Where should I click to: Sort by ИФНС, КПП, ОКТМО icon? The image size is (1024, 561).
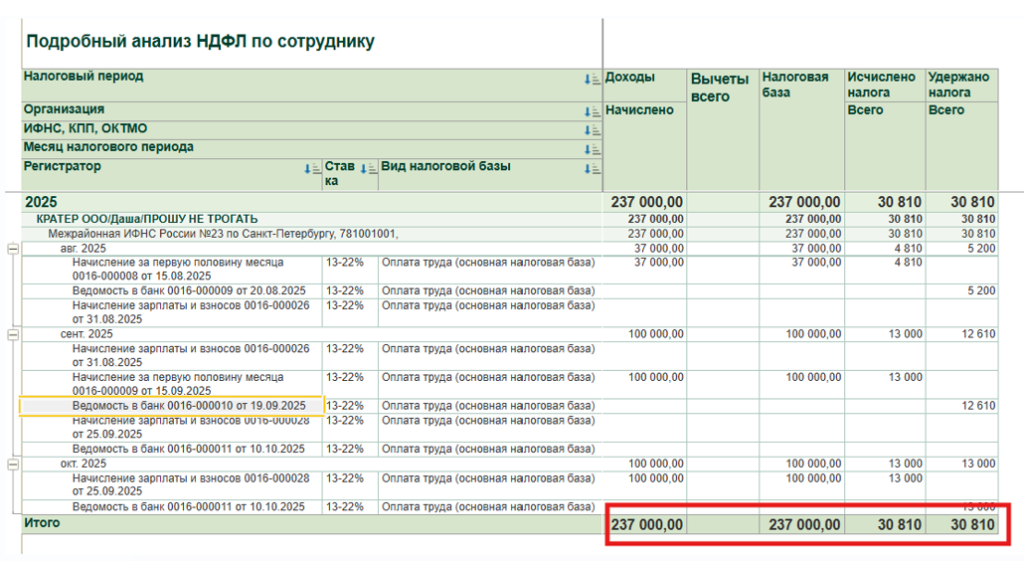tap(591, 130)
